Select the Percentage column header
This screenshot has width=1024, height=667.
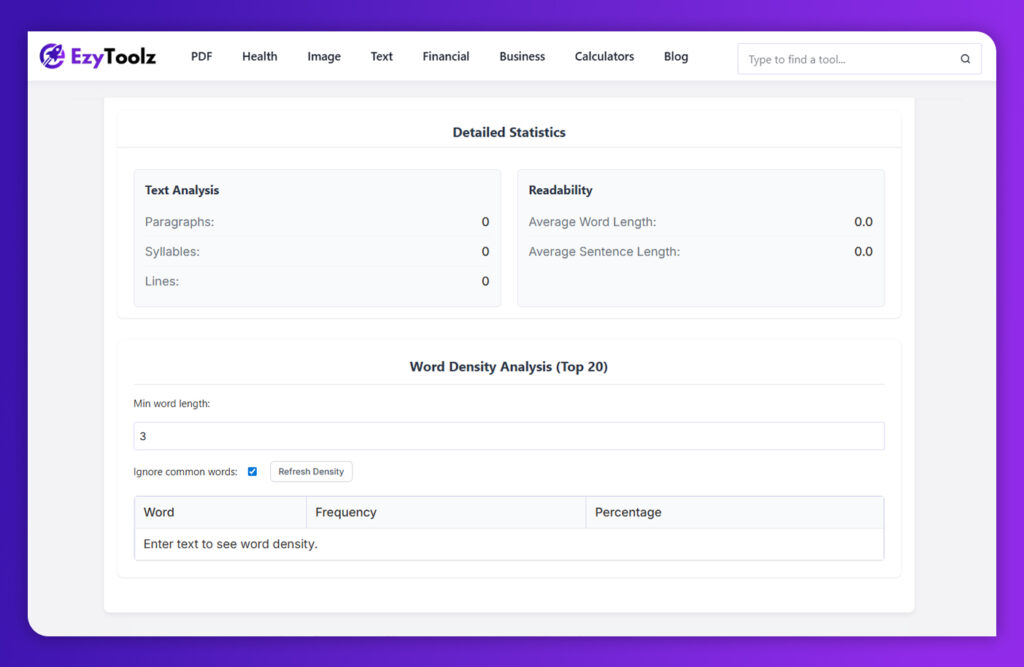coord(628,512)
